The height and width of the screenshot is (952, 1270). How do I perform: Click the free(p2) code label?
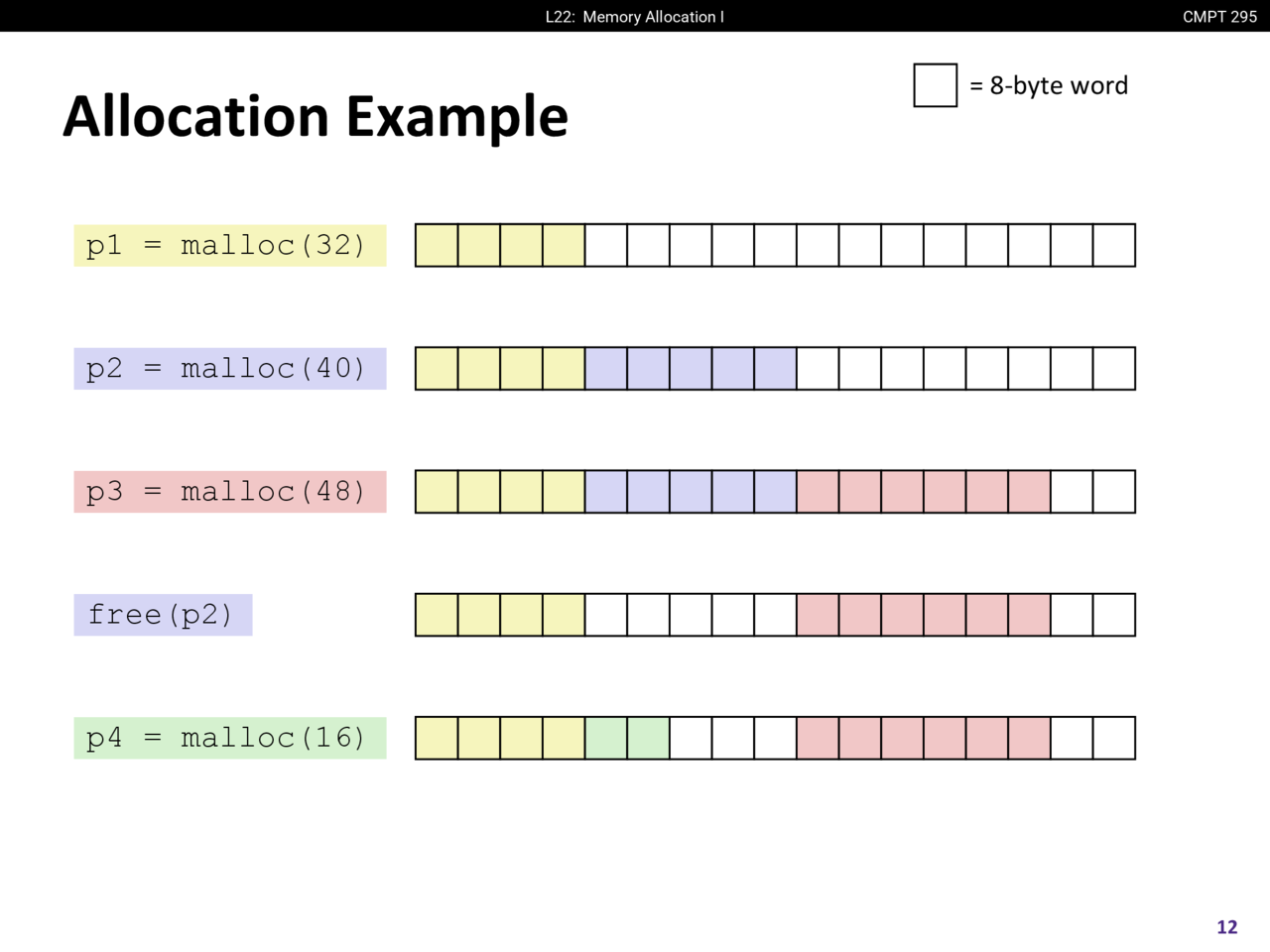pos(163,615)
